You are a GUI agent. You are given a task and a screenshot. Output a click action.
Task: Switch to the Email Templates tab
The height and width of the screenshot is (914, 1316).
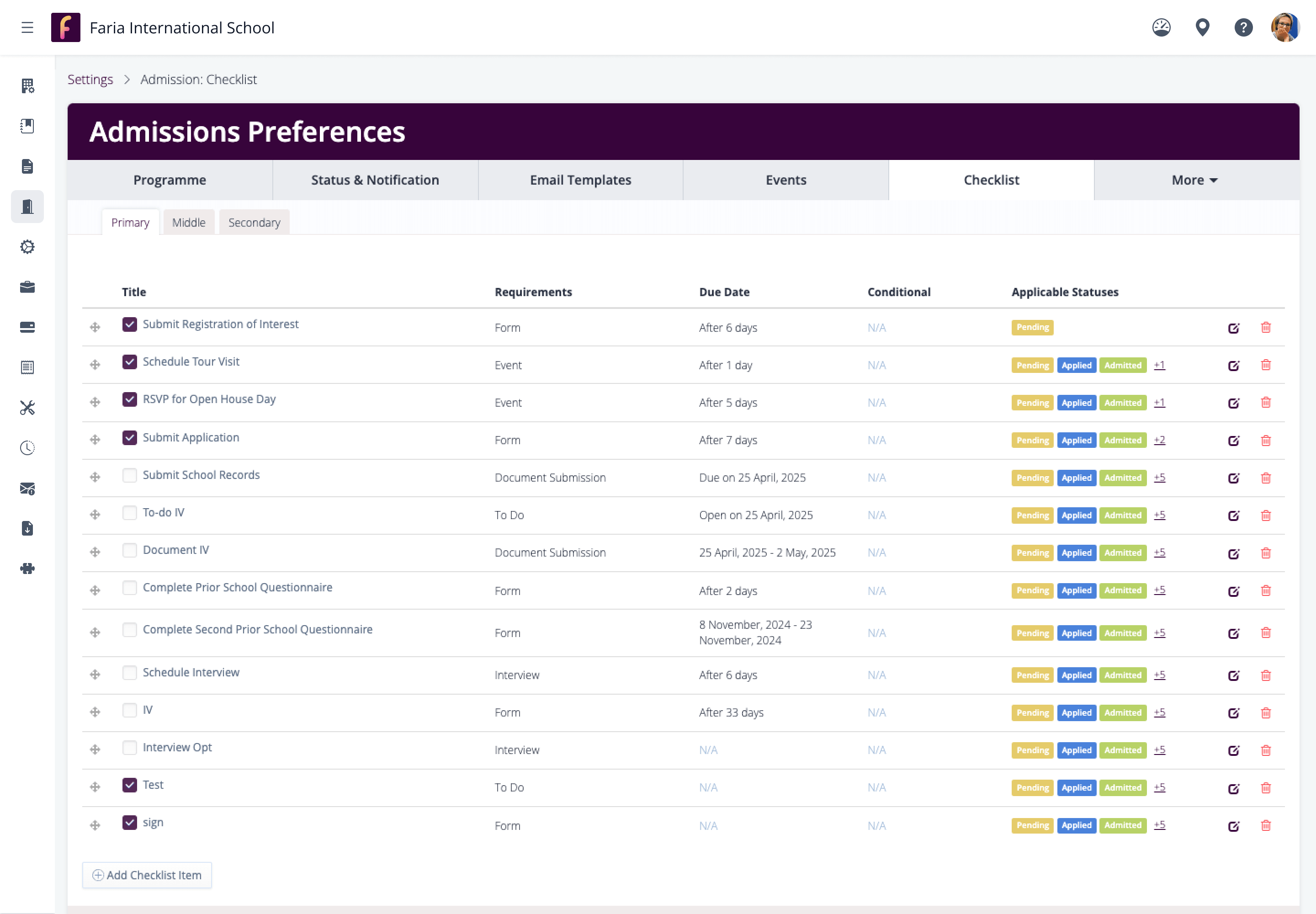(580, 180)
